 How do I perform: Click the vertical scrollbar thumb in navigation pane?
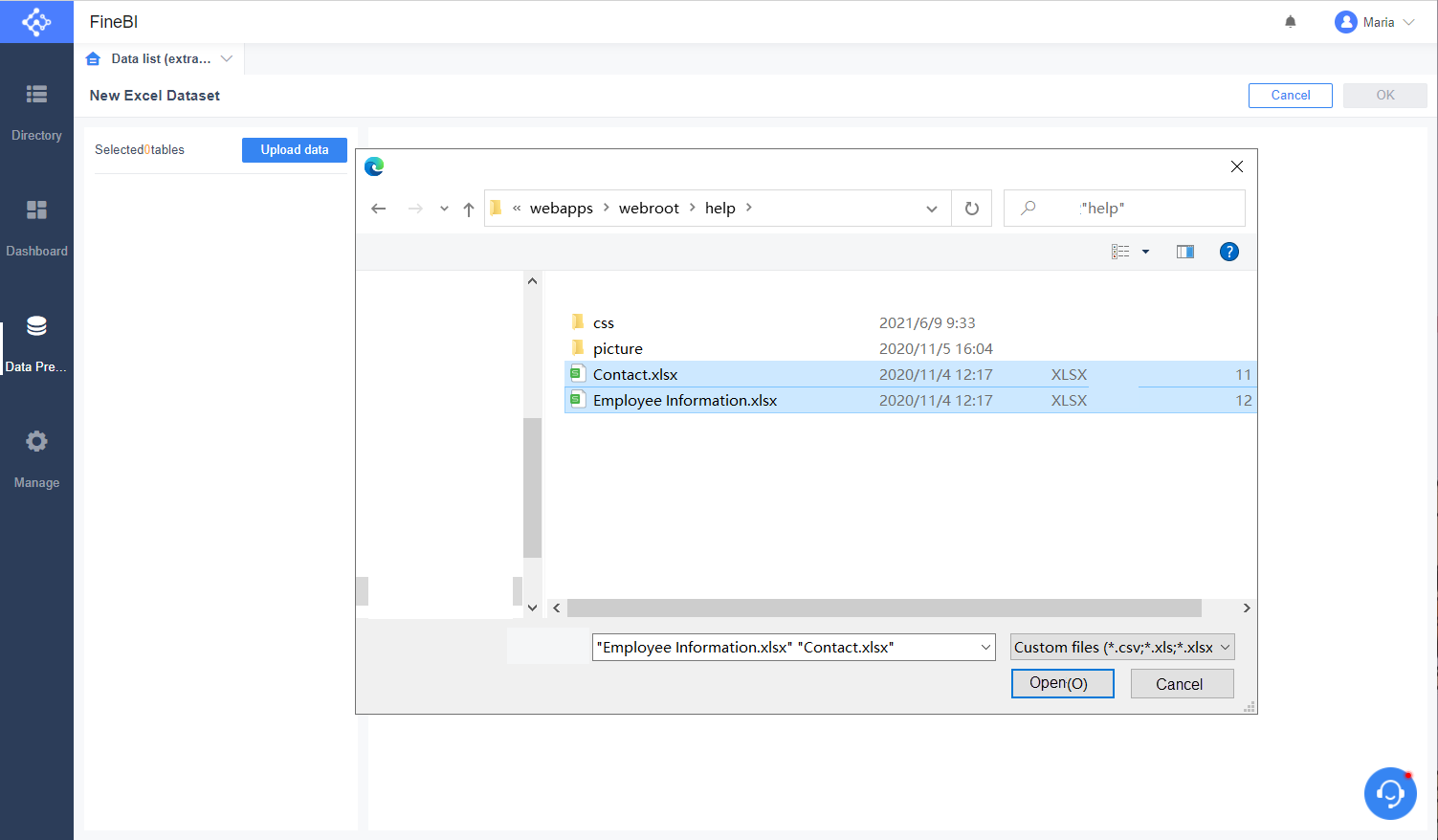click(532, 488)
